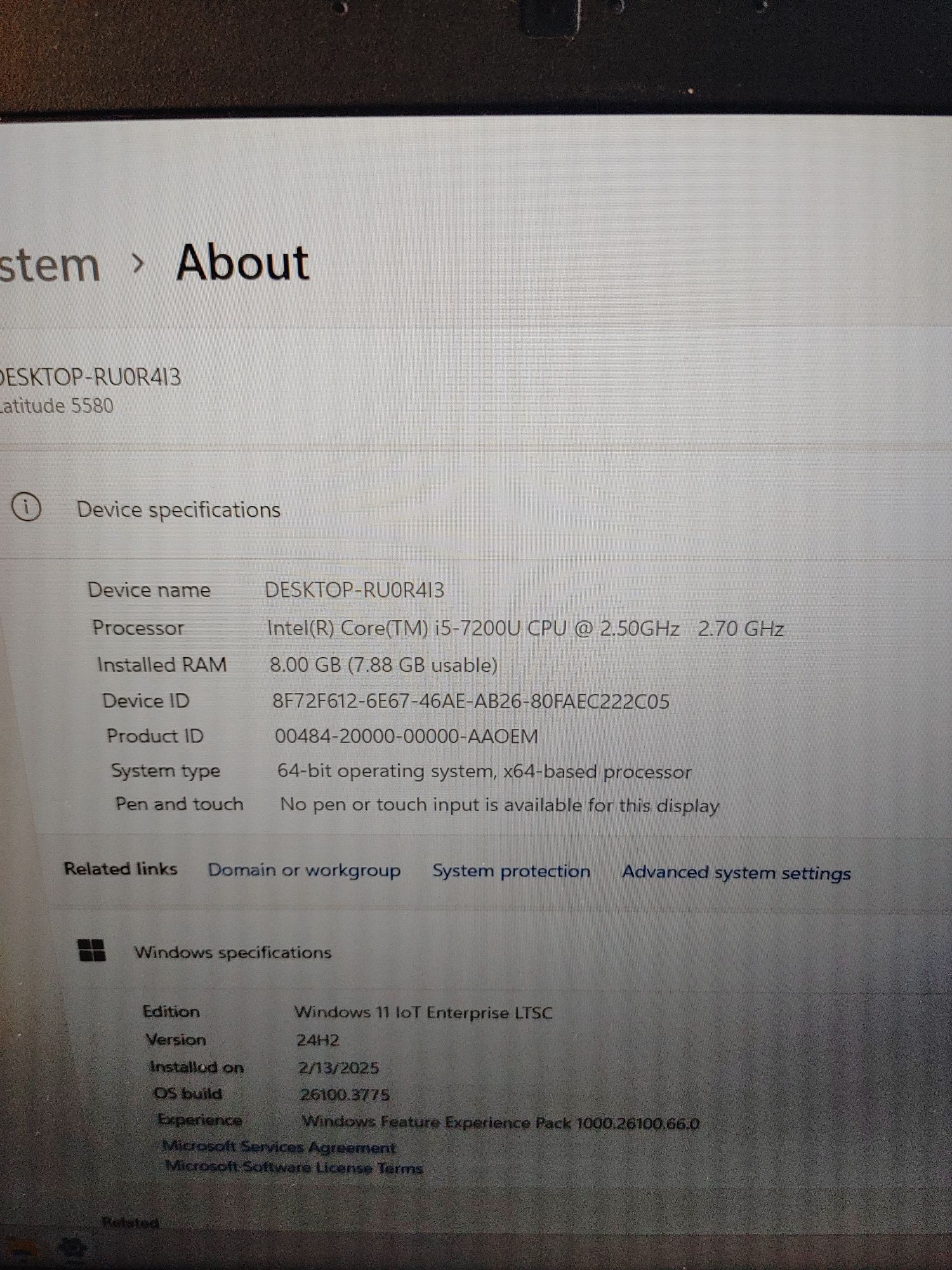
Task: Open the Domain or workgroup link
Action: [304, 870]
